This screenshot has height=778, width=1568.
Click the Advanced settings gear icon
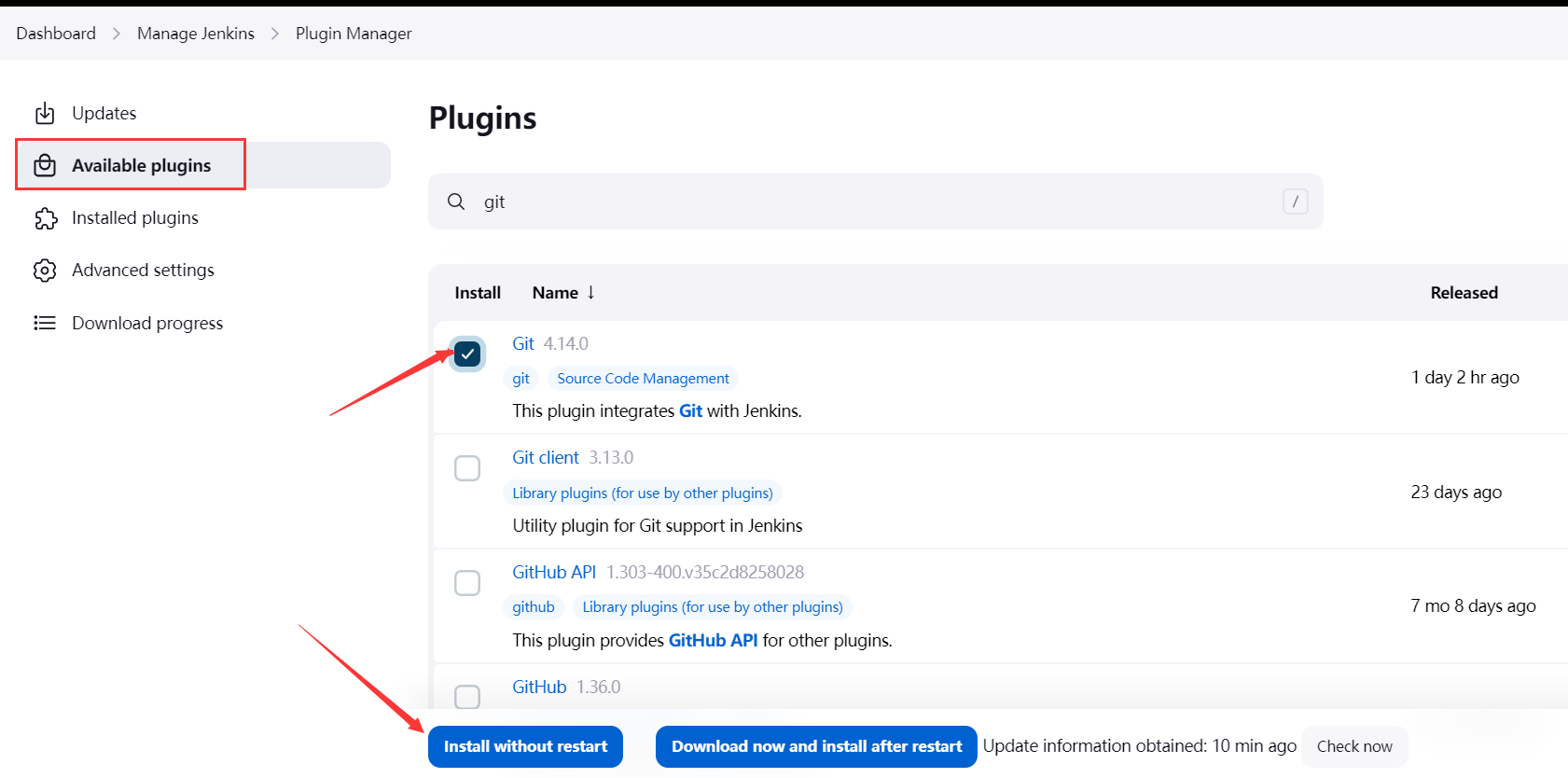click(x=45, y=271)
